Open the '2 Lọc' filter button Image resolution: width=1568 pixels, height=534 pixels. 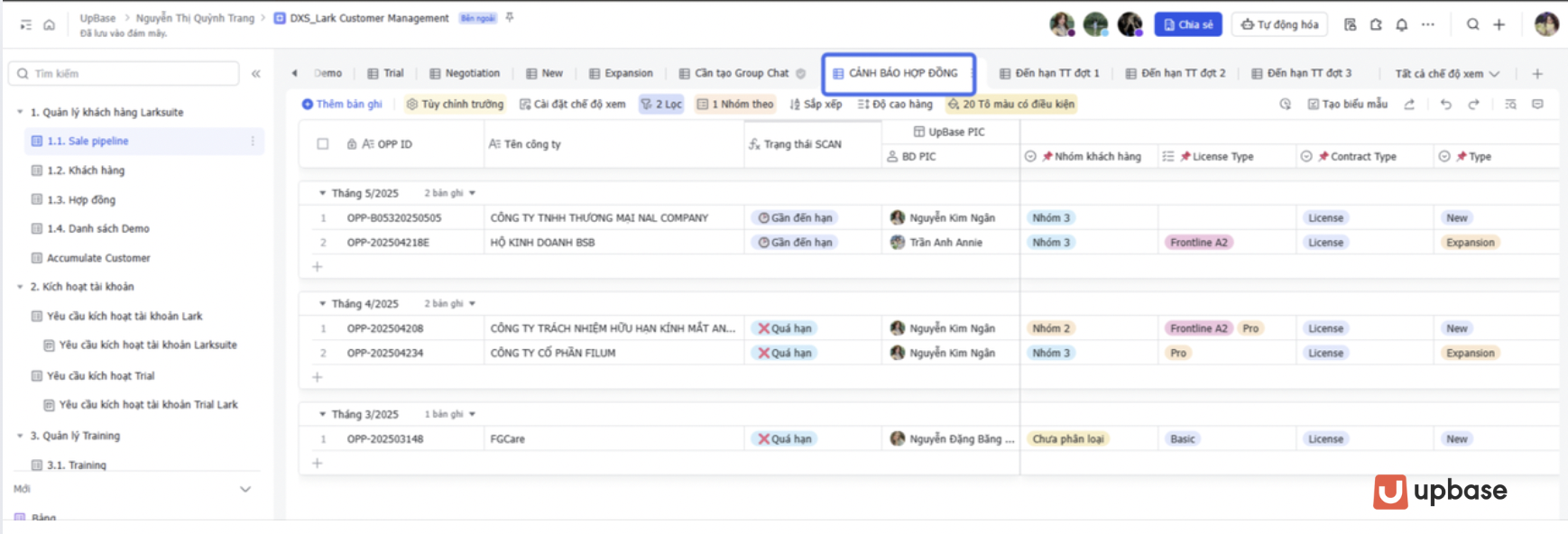[661, 105]
